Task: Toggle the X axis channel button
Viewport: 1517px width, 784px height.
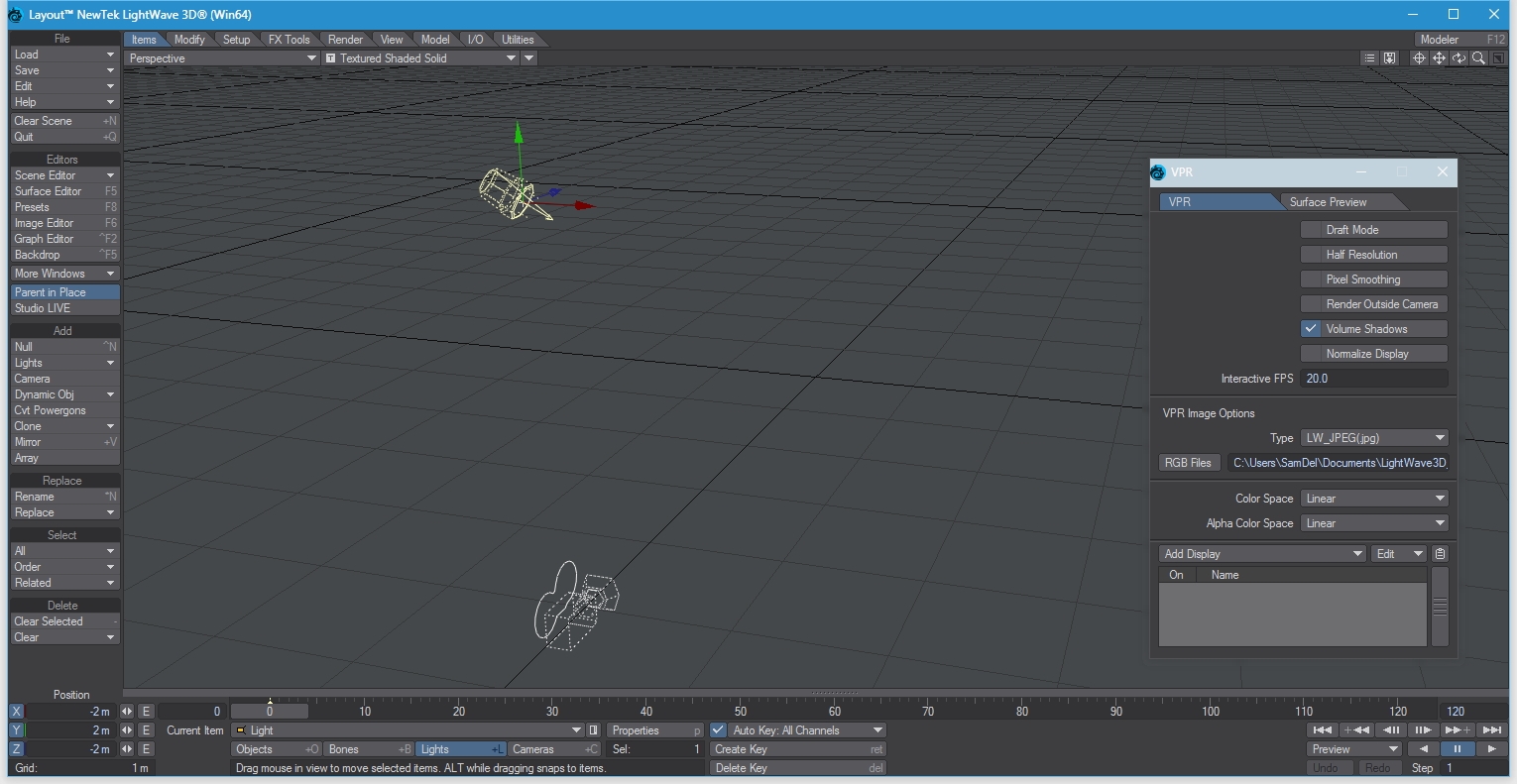Action: pyautogui.click(x=16, y=712)
